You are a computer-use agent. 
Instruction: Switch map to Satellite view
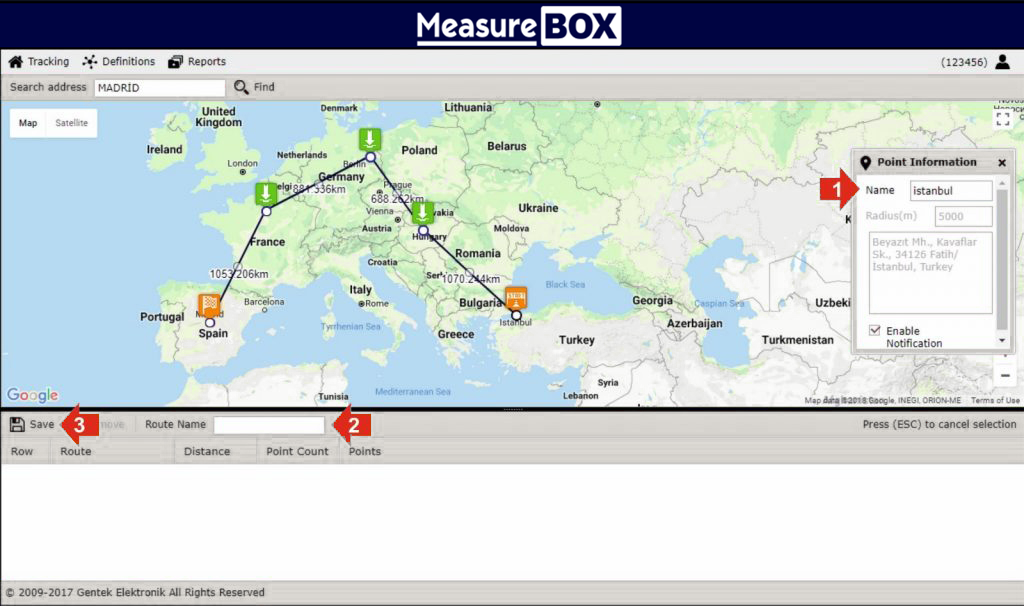click(x=71, y=123)
